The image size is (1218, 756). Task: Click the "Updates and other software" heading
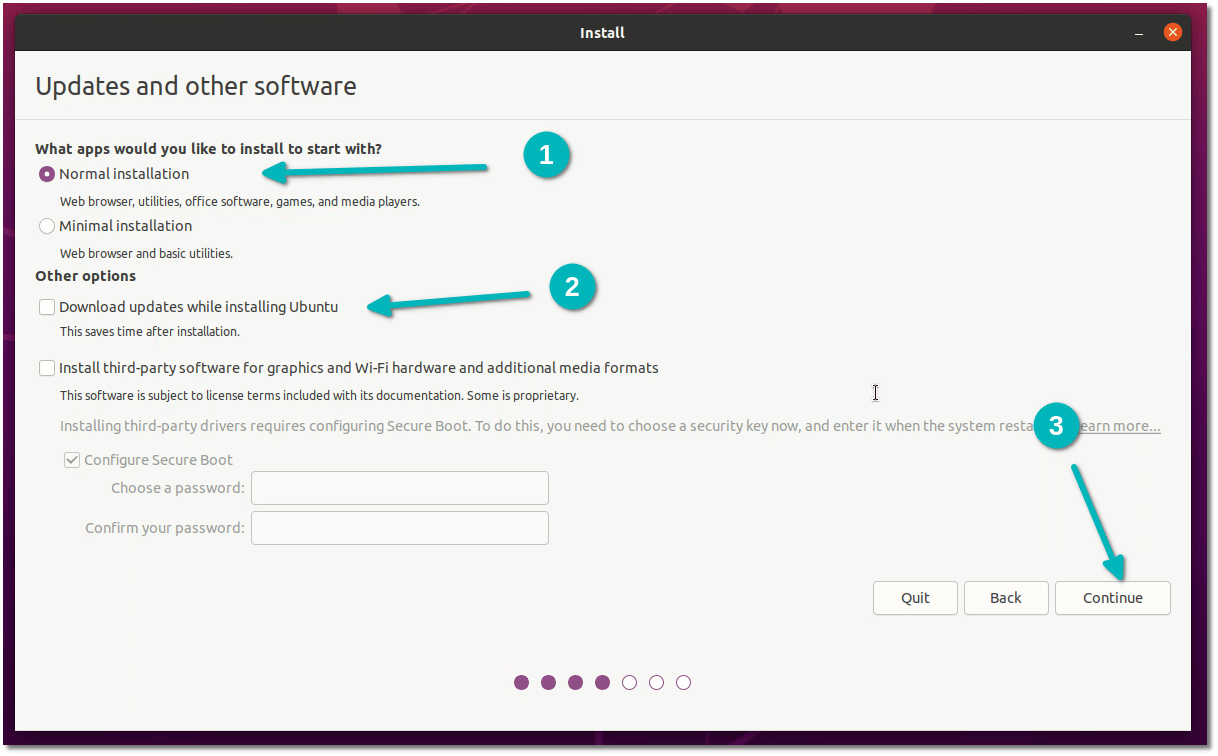195,86
